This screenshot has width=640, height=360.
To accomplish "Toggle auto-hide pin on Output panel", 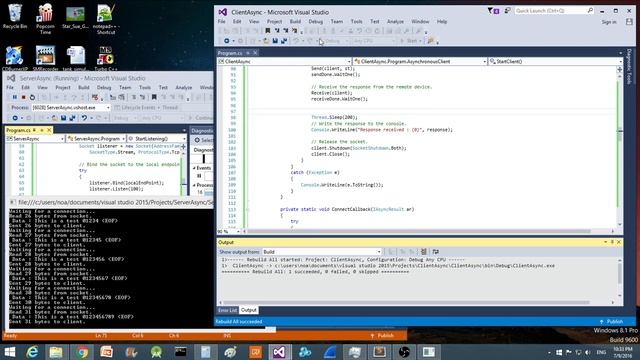I will point(612,242).
